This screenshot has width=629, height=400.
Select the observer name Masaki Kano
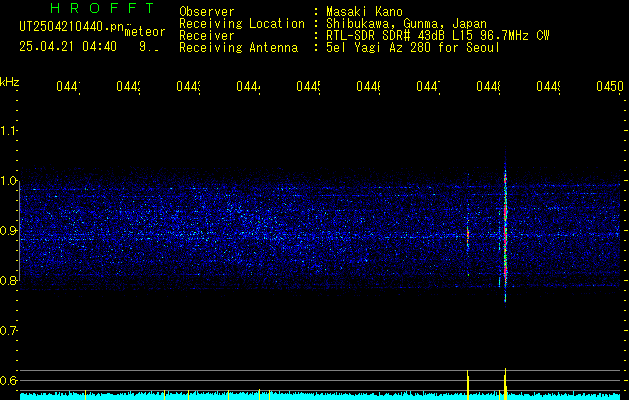point(365,12)
